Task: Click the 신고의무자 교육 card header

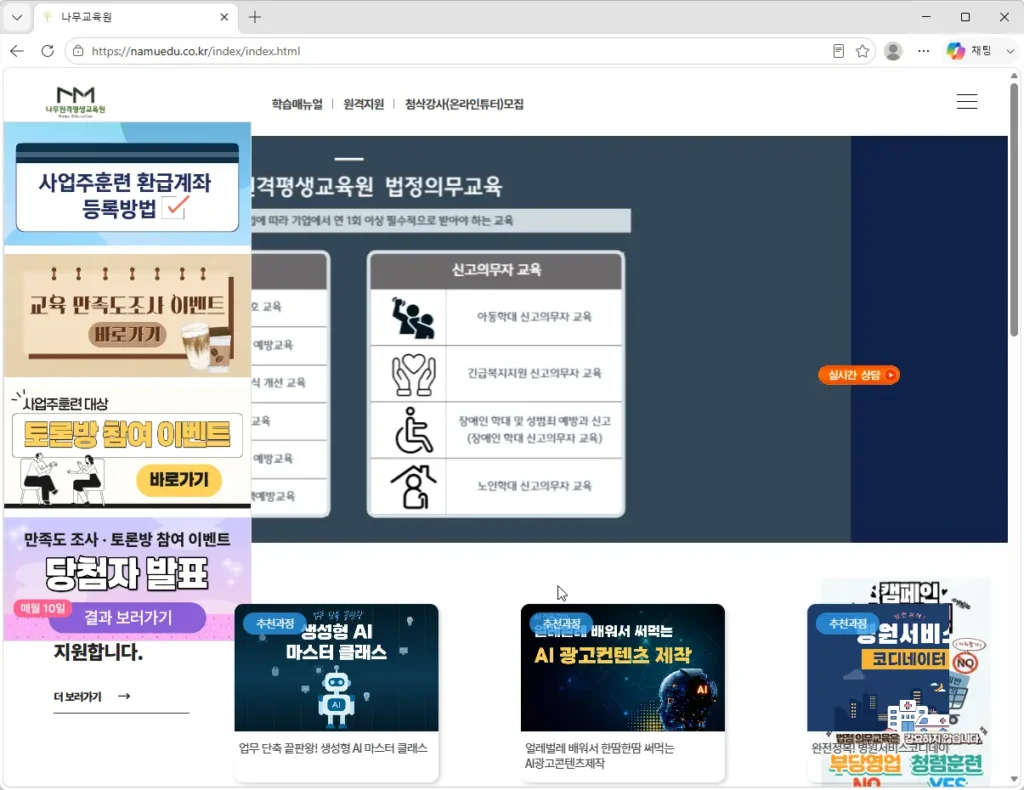Action: [x=496, y=270]
